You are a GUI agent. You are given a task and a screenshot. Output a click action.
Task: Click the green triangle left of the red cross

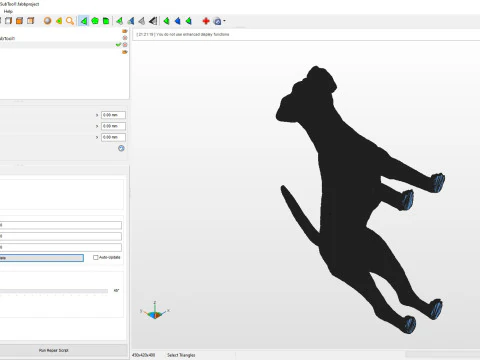pyautogui.click(x=188, y=21)
